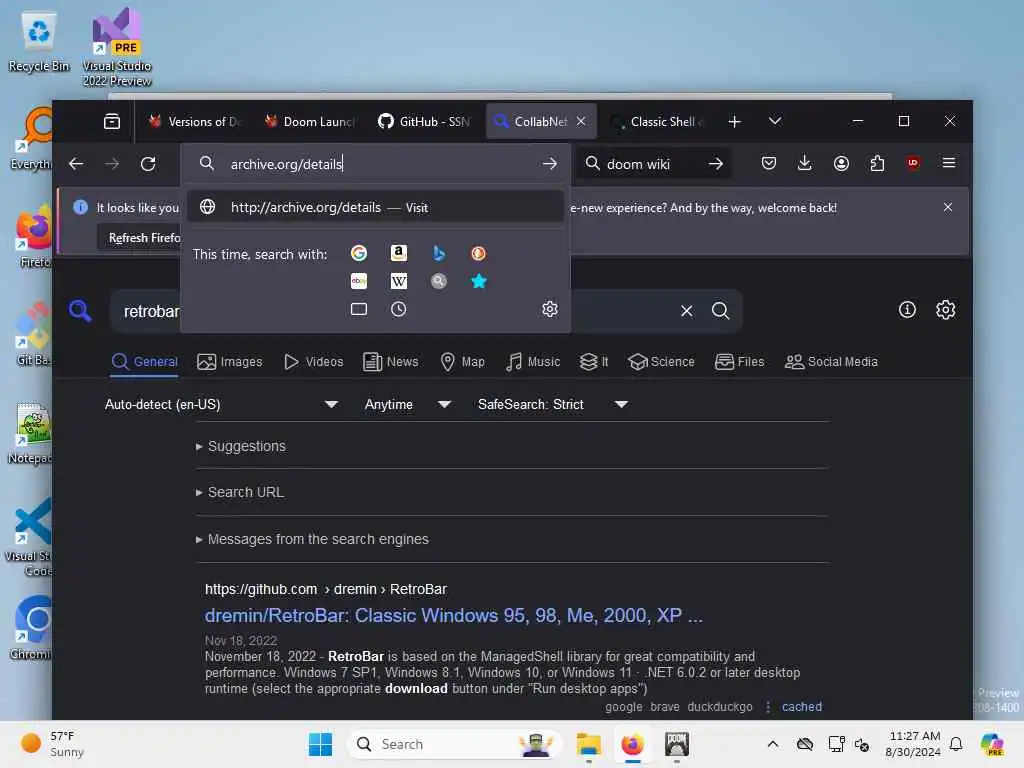The width and height of the screenshot is (1024, 768).
Task: Search with eBay engine icon
Action: pyautogui.click(x=359, y=281)
